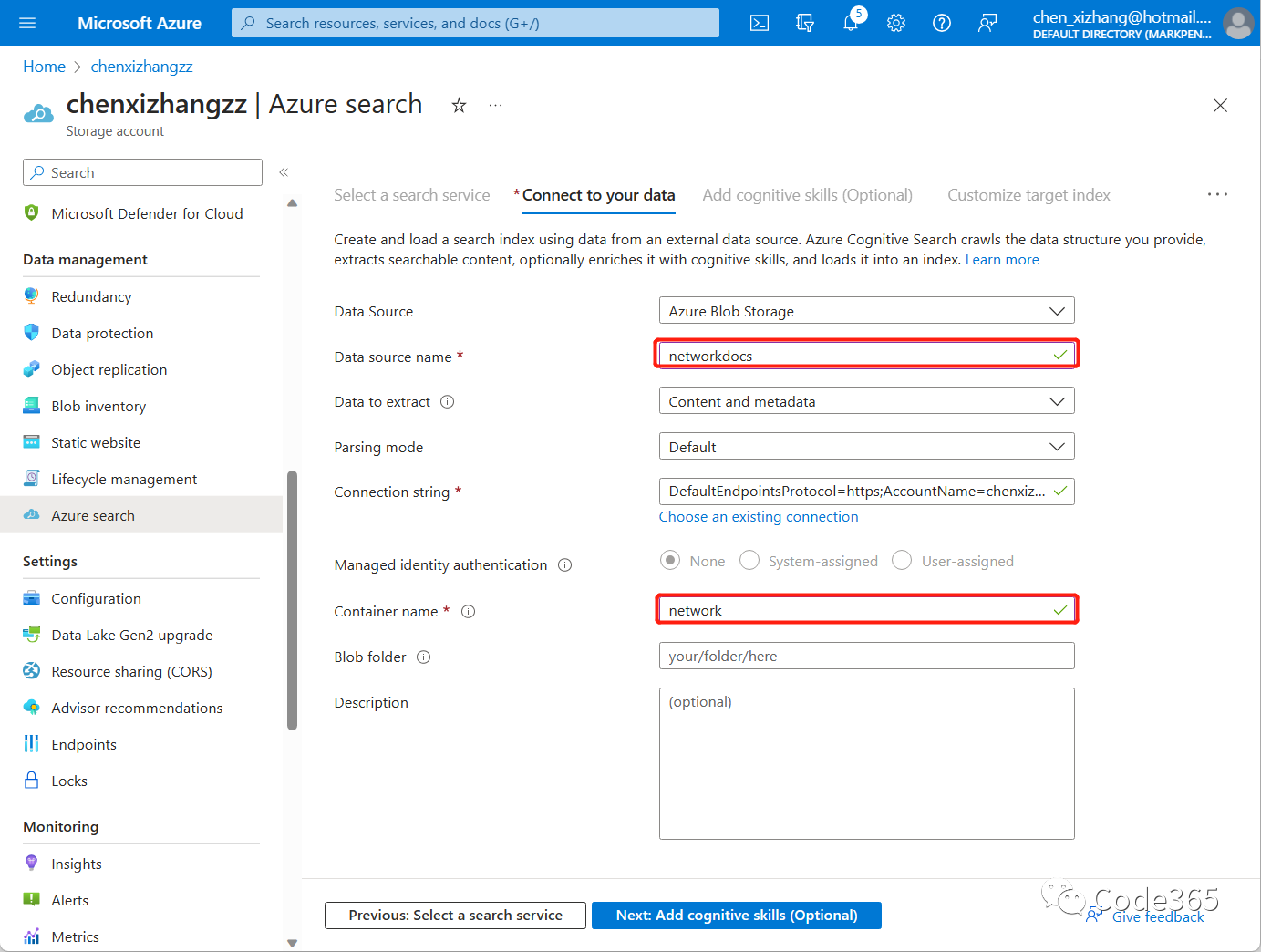Open the Data Source dropdown
The image size is (1261, 952).
click(865, 310)
